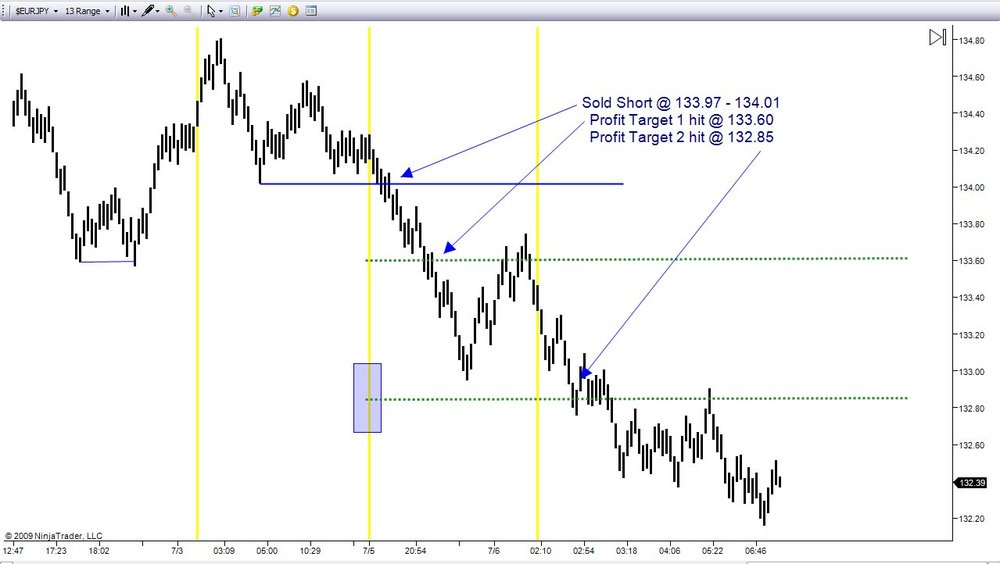Click the 06:46 time axis label
The width and height of the screenshot is (1000, 564).
756,551
